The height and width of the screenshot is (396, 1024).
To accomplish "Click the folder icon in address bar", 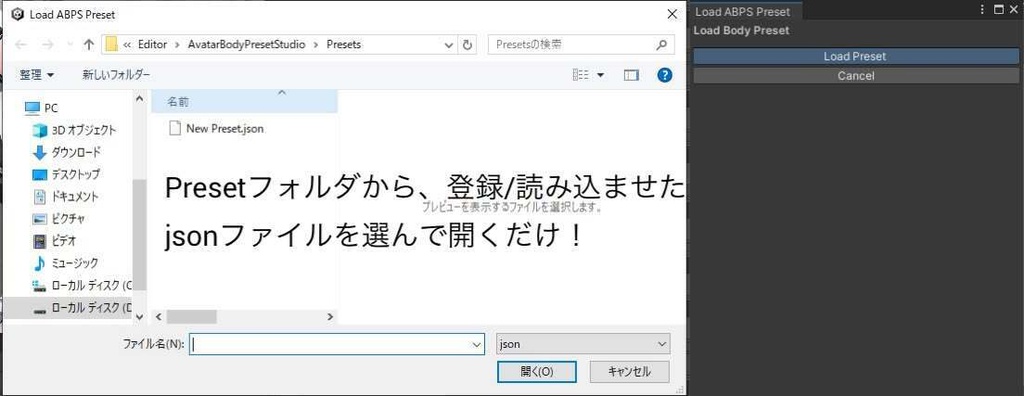I will point(111,44).
